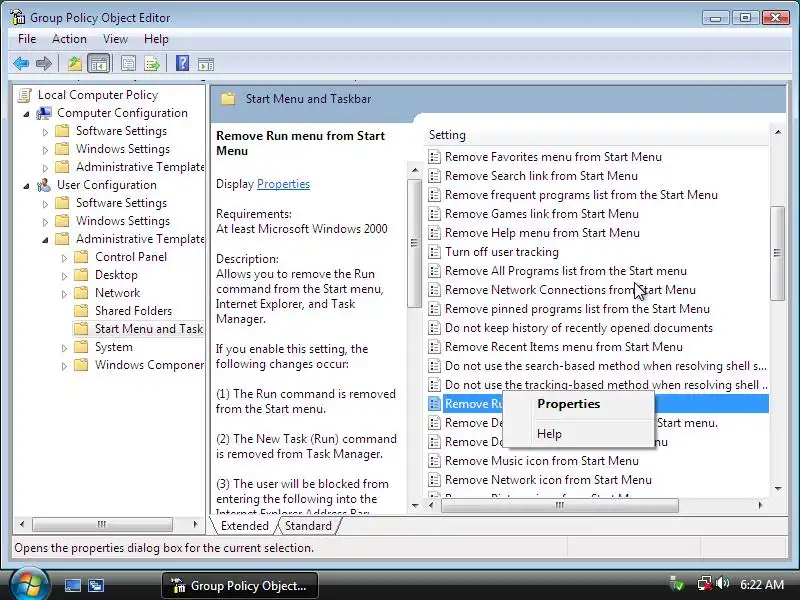800x600 pixels.
Task: Click the tree pane horizontal scrollbar thumb
Action: 102,524
